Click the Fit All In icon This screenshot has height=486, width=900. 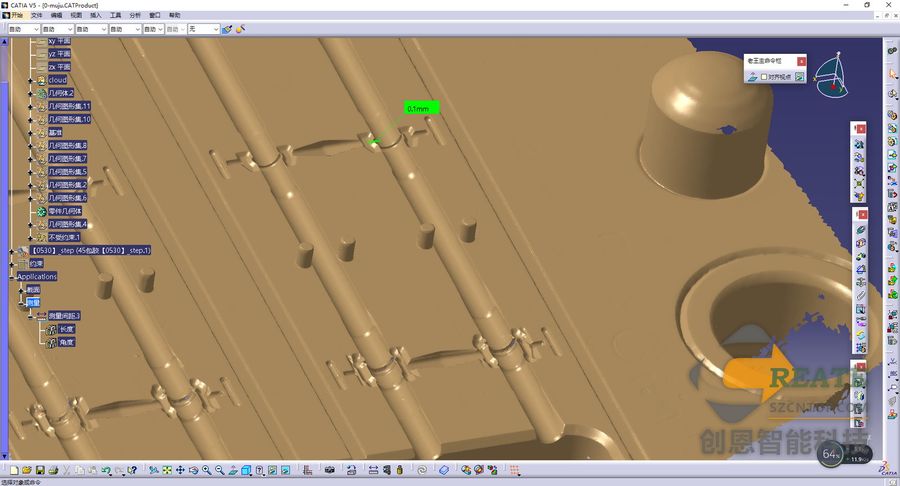167,470
